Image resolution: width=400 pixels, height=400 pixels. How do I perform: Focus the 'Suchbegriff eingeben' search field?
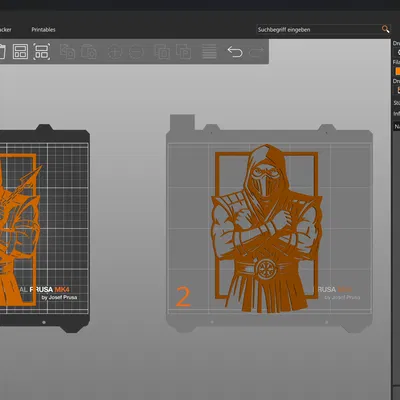(323, 29)
